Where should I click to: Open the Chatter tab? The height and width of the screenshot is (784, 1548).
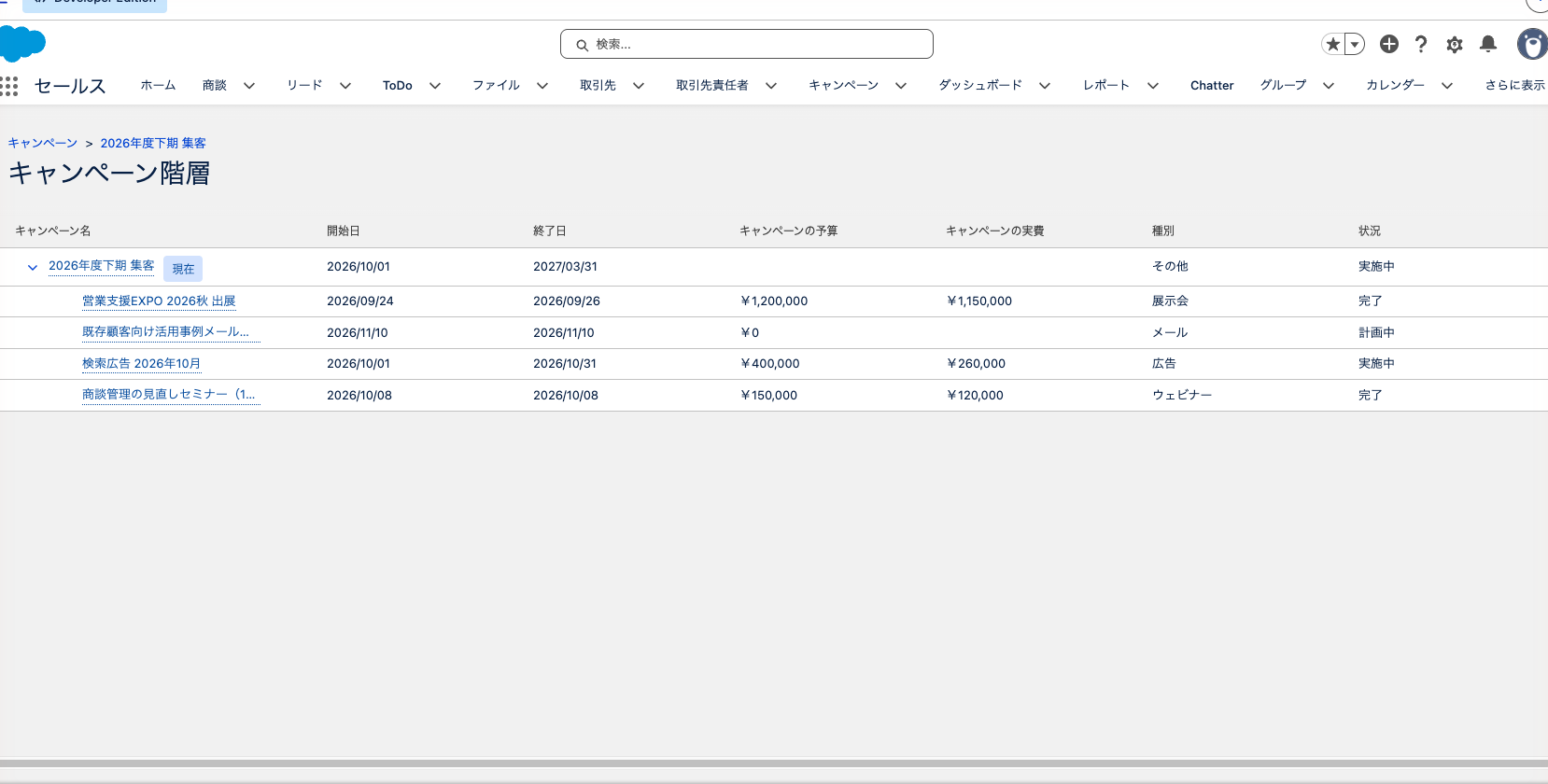(x=1212, y=85)
